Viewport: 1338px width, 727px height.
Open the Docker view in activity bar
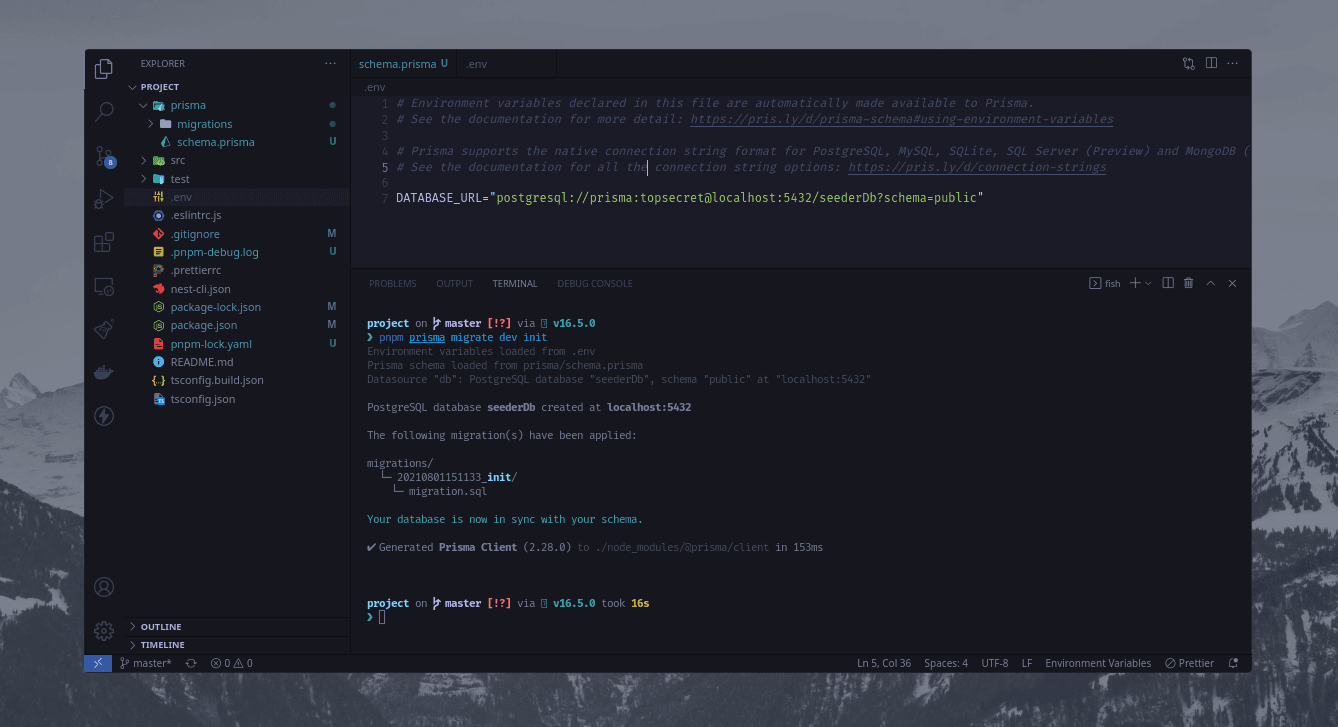tap(104, 372)
